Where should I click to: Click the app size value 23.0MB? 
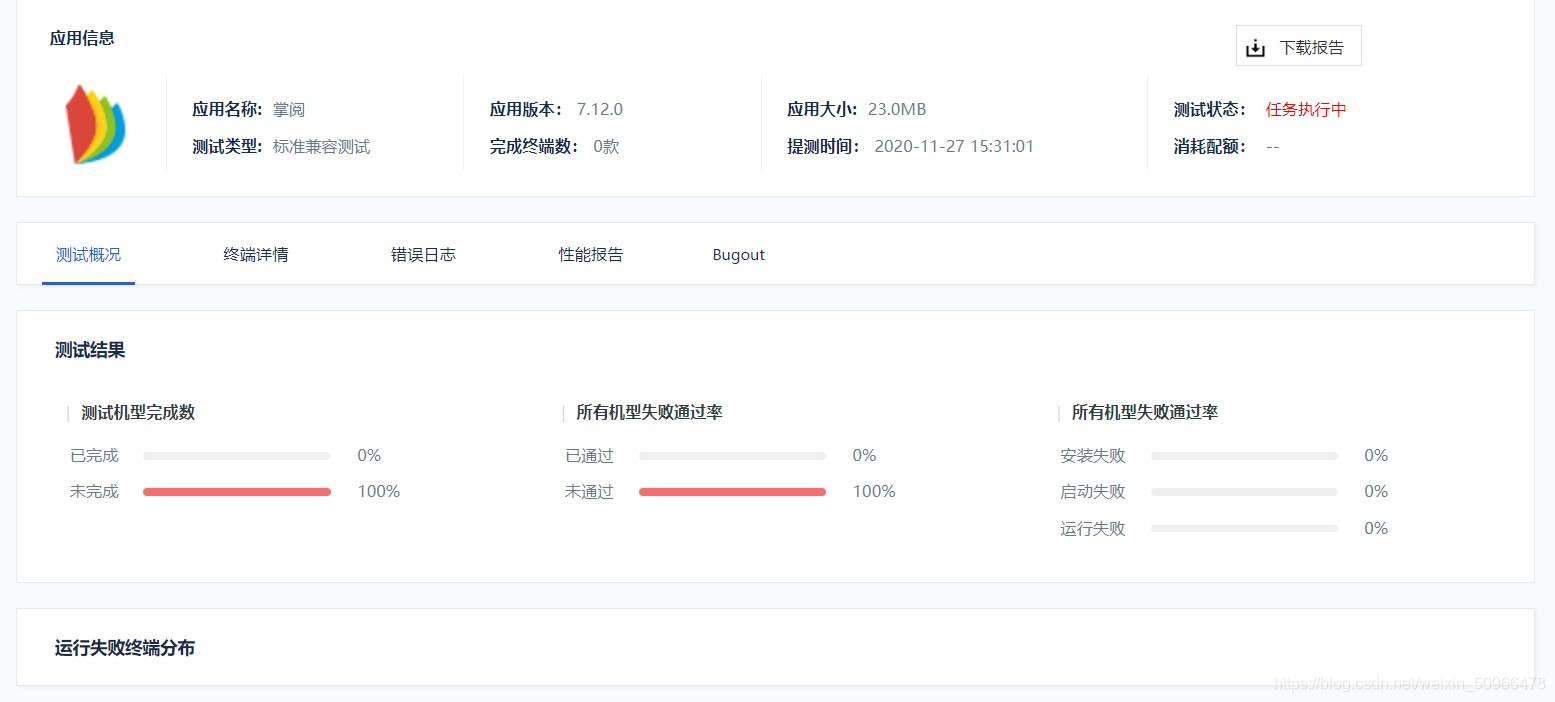tap(897, 110)
